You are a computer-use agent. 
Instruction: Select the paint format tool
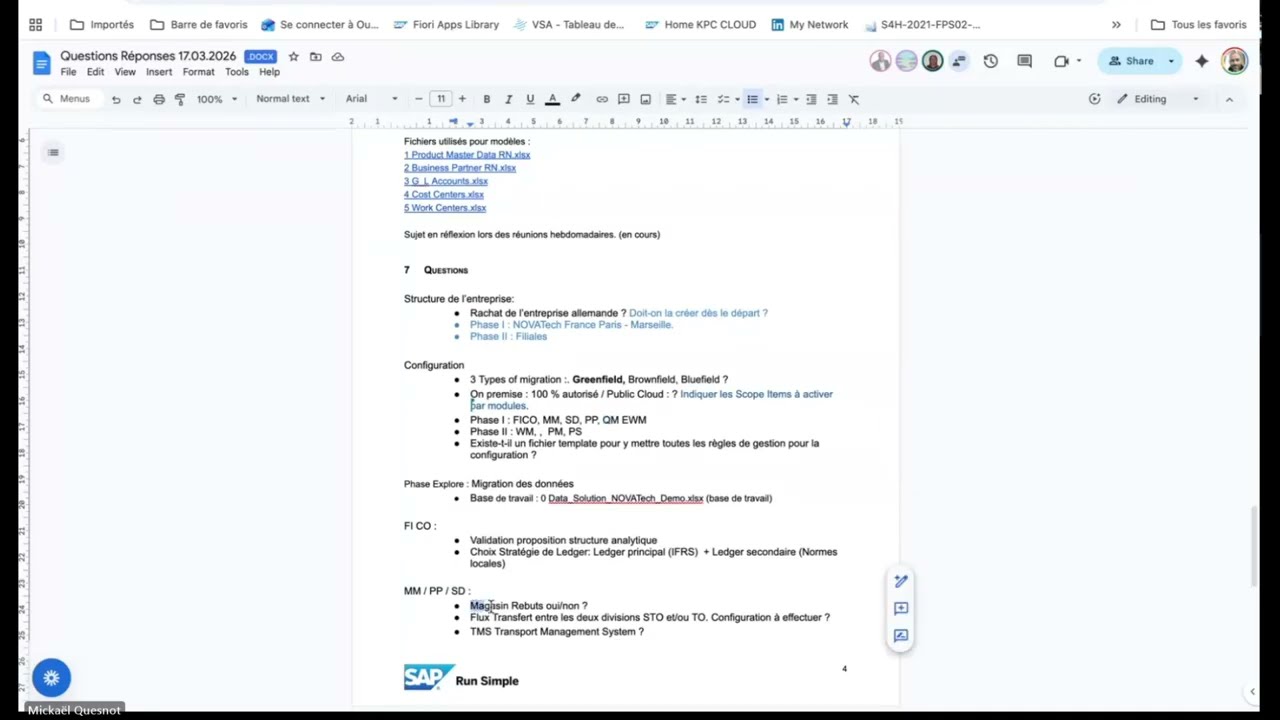(x=180, y=99)
